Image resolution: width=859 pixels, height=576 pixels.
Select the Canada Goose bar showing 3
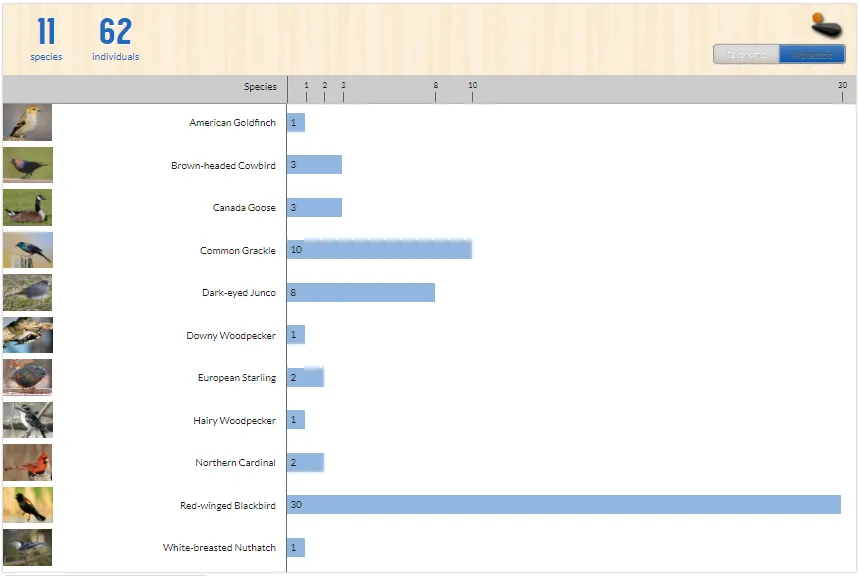pyautogui.click(x=314, y=207)
